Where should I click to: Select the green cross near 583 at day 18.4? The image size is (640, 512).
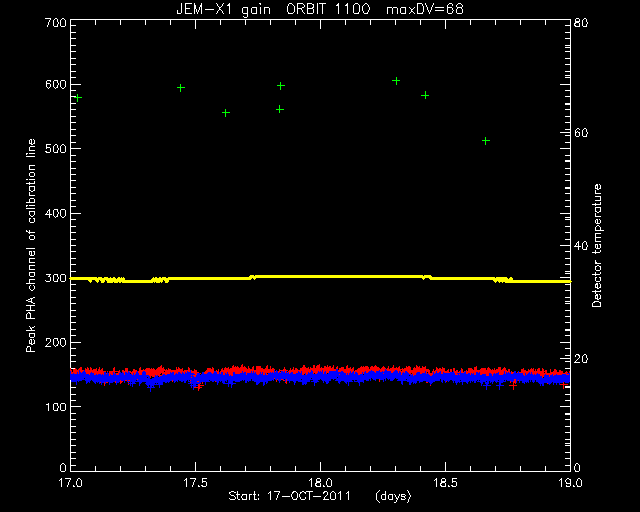425,95
